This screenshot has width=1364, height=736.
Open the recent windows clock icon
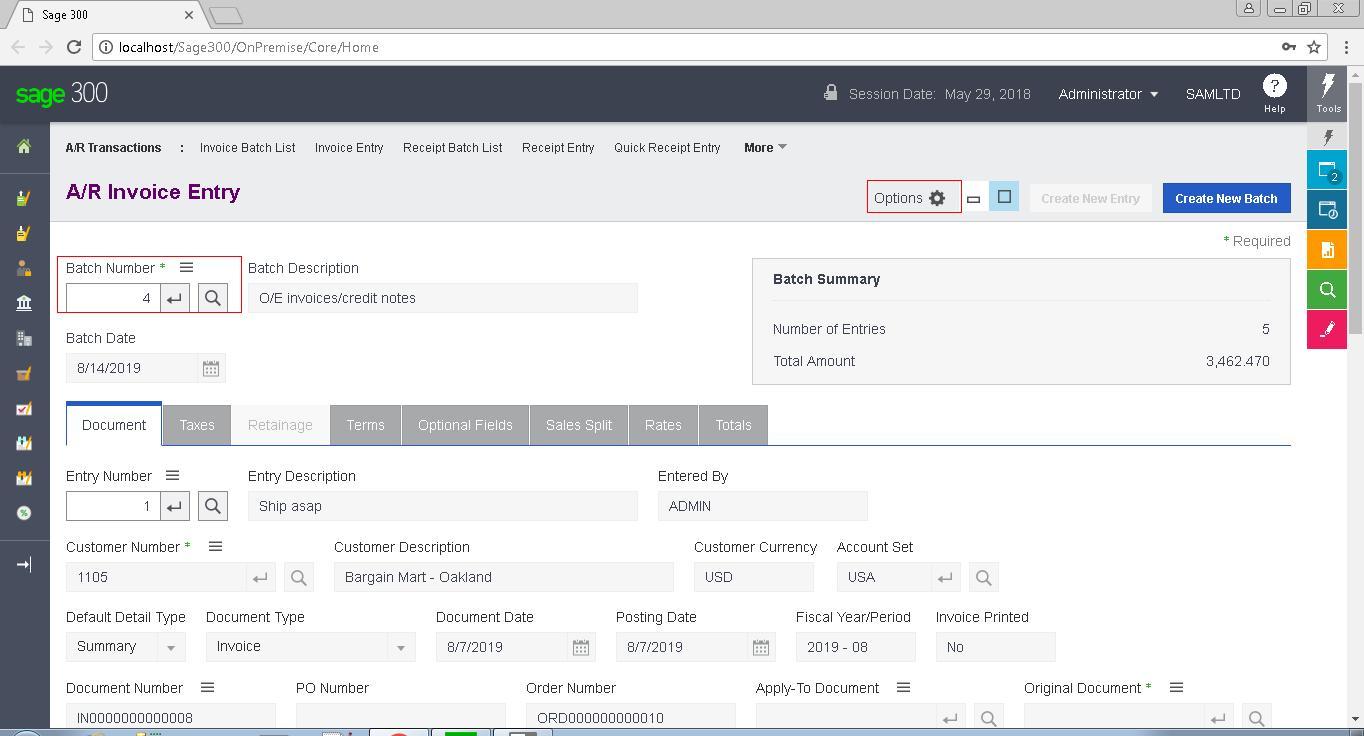pyautogui.click(x=1327, y=210)
